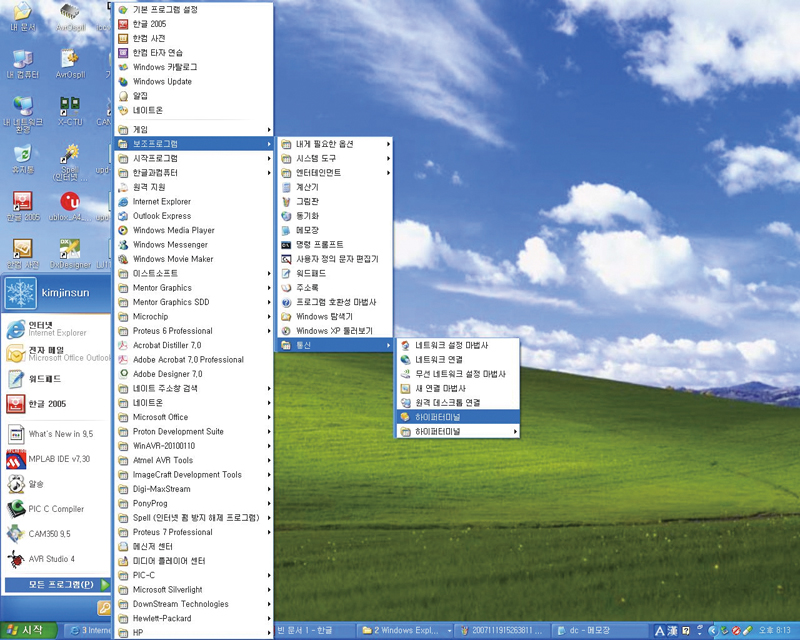Click Windows XP 둘러보기 entry
Screen dimensions: 800x640
pyautogui.click(x=335, y=331)
